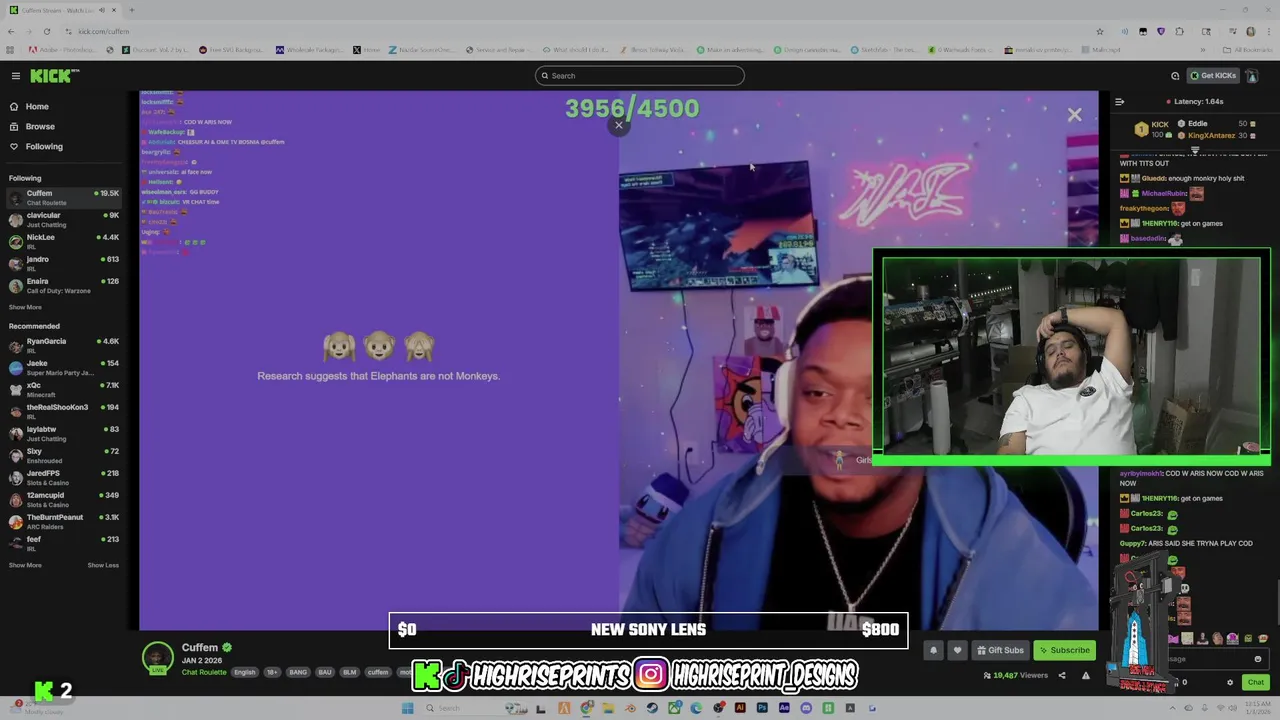
Task: Open the Kick hamburger sidebar menu
Action: (x=15, y=76)
